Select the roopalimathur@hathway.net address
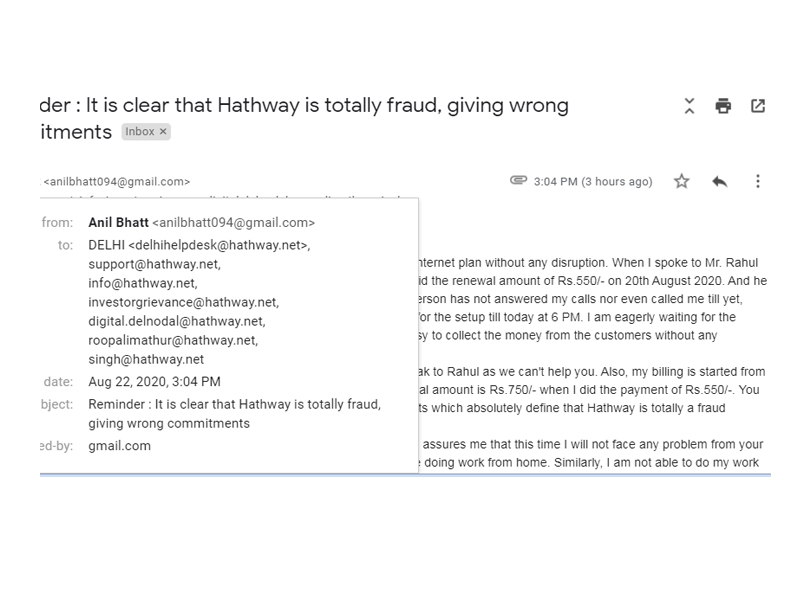 pyautogui.click(x=172, y=340)
